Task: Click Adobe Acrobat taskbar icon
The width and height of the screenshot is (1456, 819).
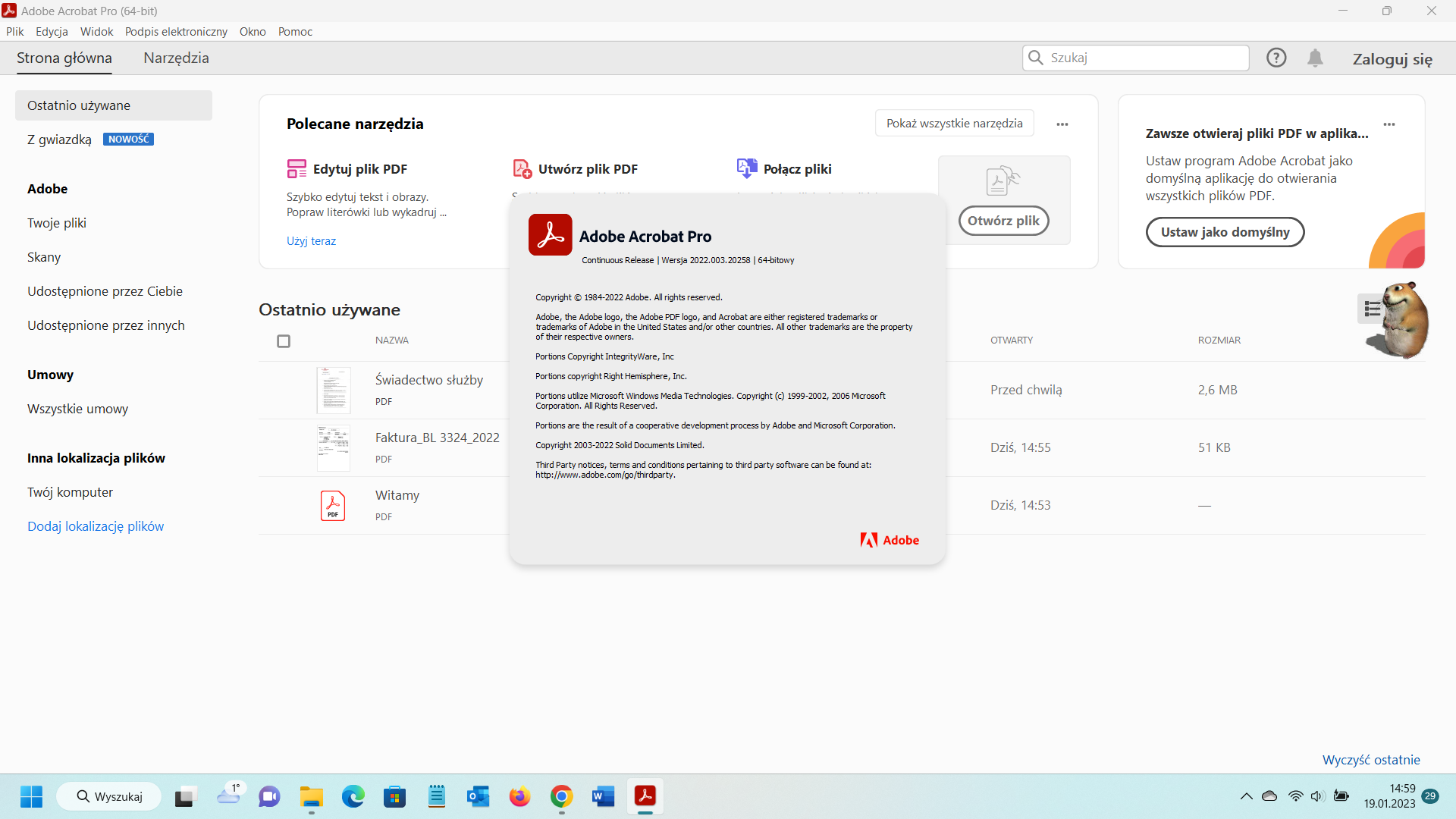Action: [645, 796]
